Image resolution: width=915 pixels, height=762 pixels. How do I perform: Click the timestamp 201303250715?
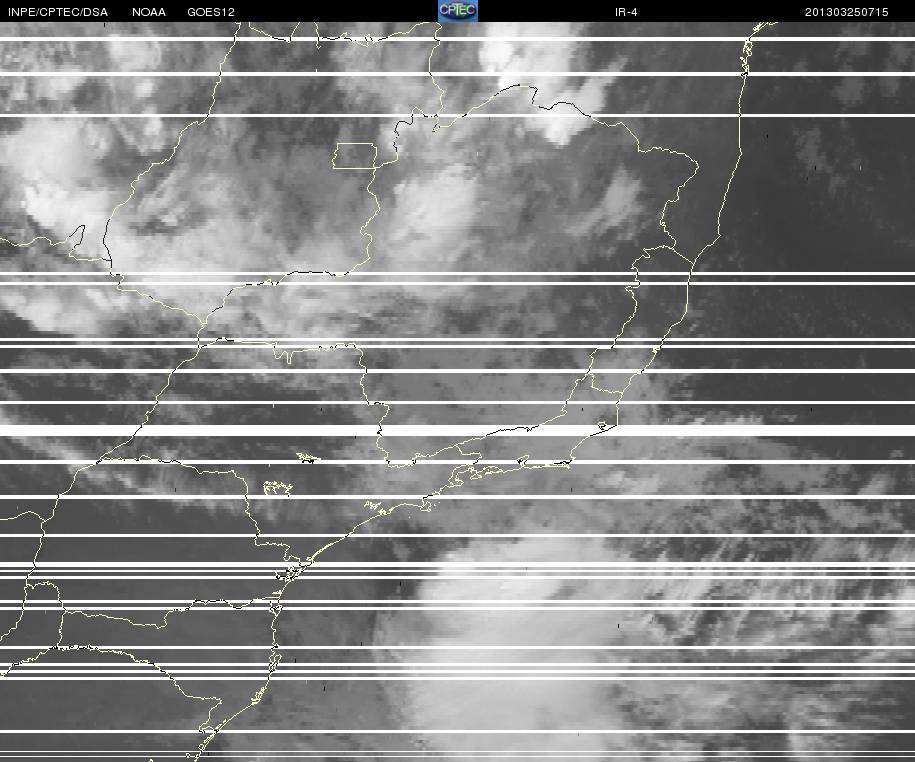coord(847,12)
